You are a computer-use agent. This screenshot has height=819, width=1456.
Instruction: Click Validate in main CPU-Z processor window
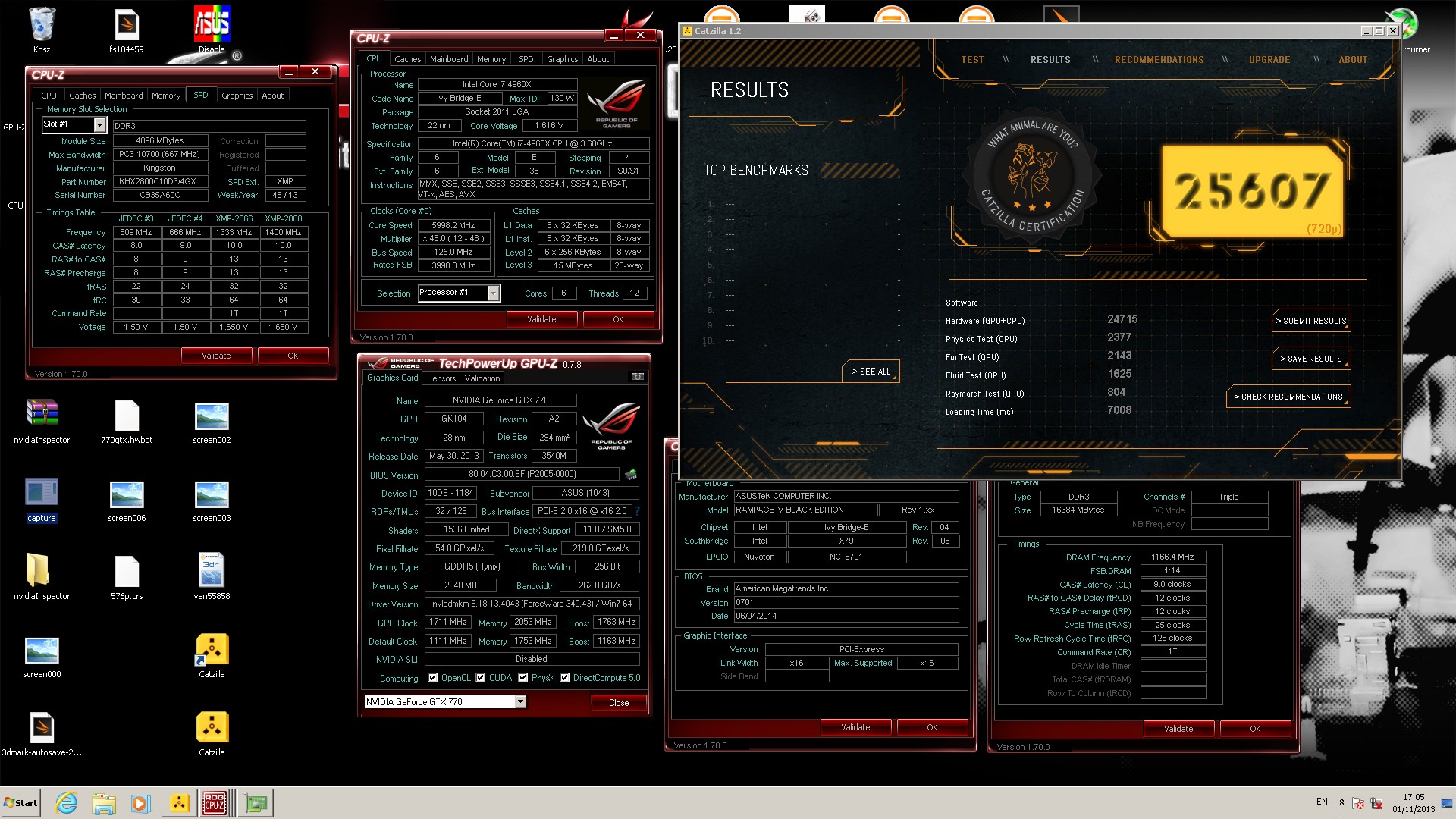541,319
